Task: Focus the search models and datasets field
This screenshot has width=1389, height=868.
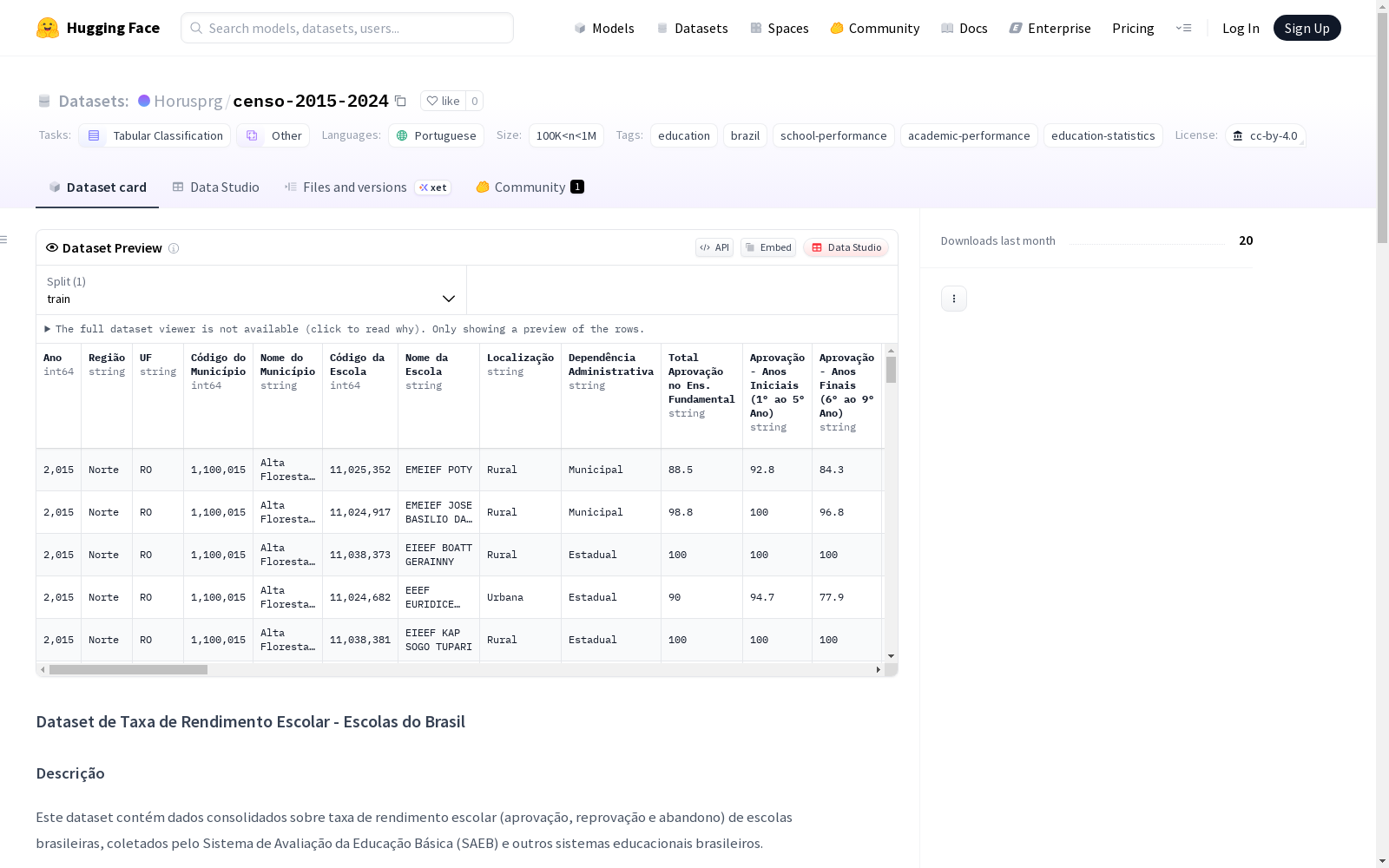Action: click(x=347, y=28)
